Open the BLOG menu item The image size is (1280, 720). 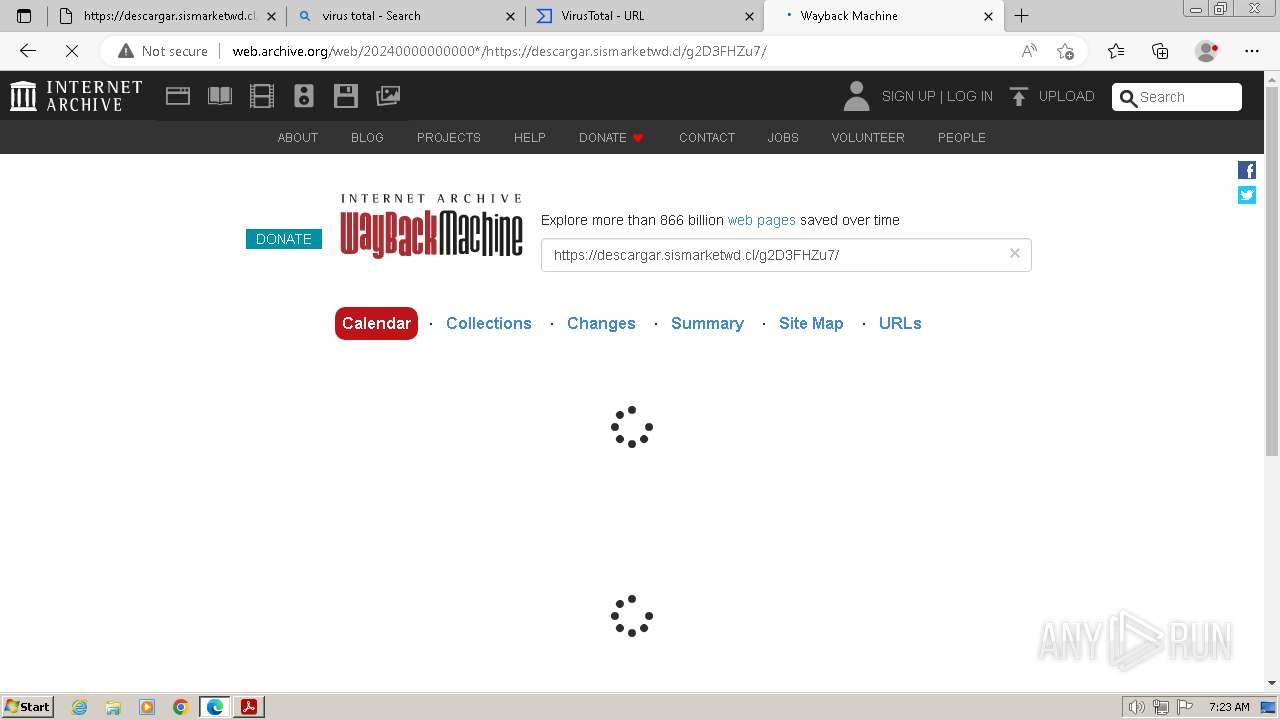pos(367,137)
